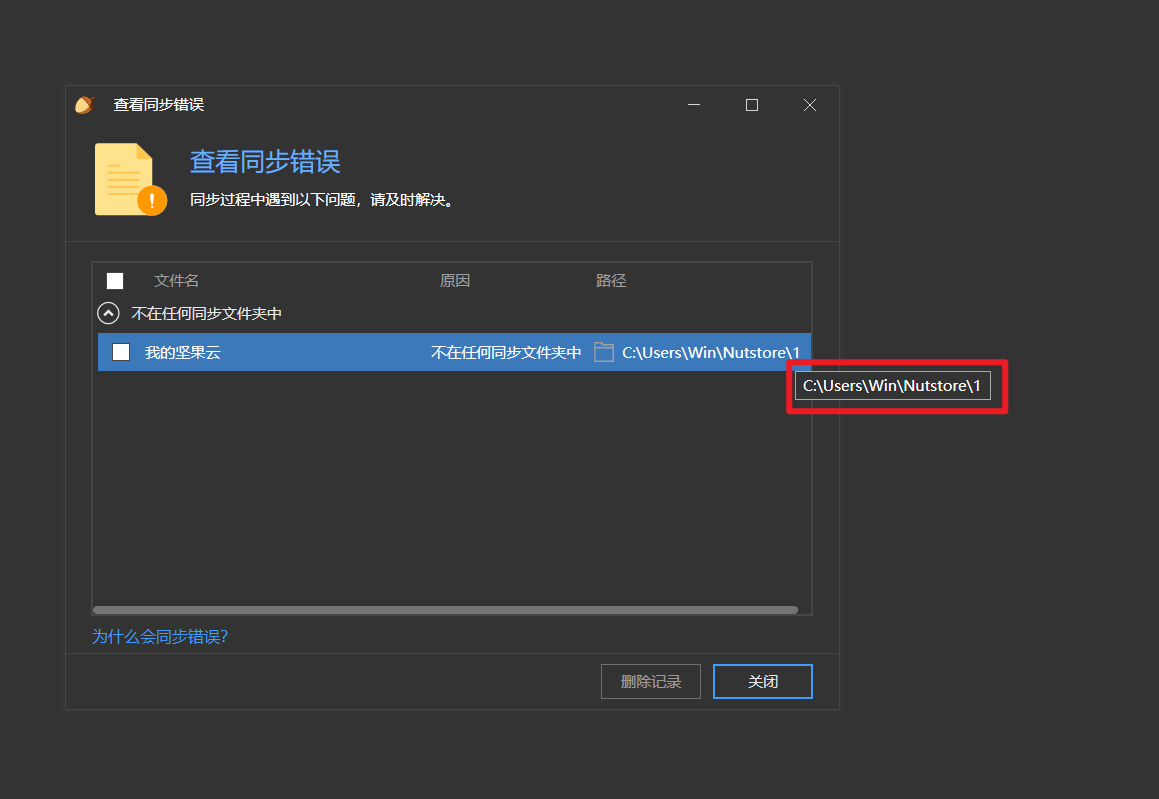Collapse the 不在任何同步文件夹中 group
This screenshot has width=1159, height=799.
pos(108,313)
